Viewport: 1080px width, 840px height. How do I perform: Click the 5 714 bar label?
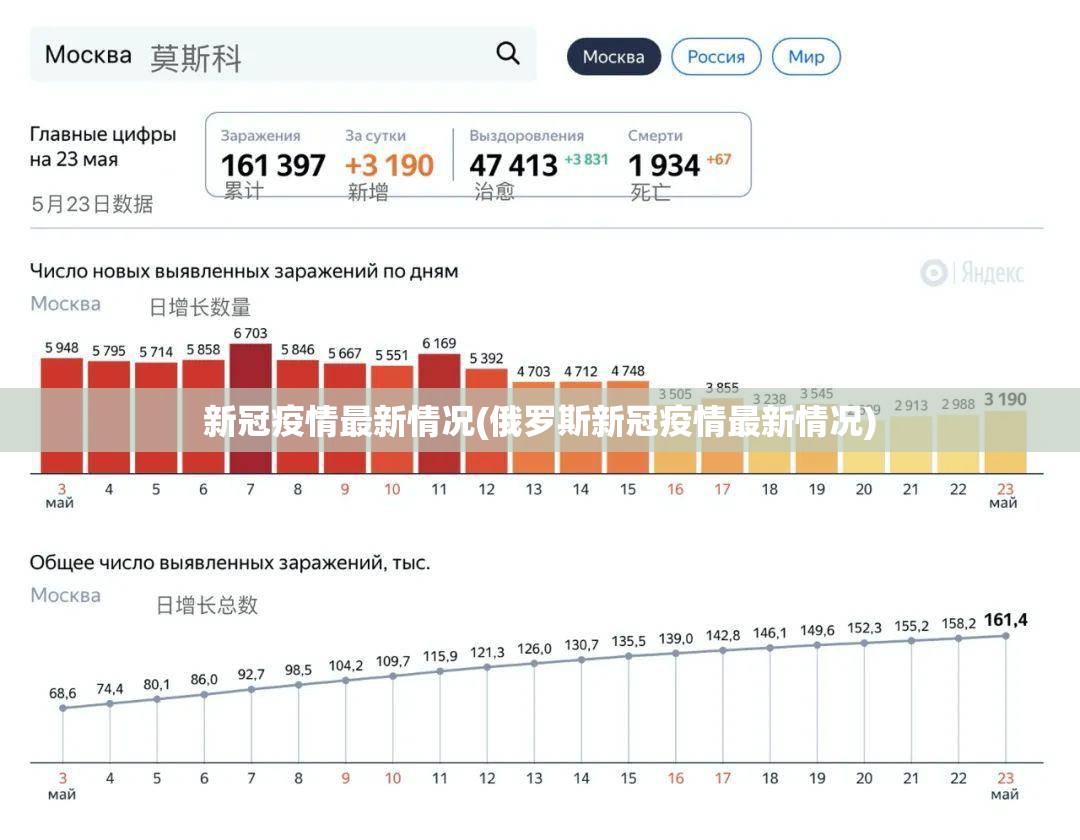point(156,352)
